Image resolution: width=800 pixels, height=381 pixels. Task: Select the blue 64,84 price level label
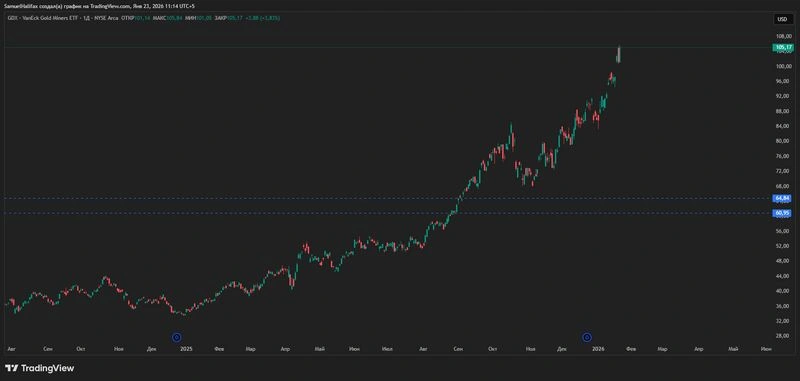pos(782,198)
